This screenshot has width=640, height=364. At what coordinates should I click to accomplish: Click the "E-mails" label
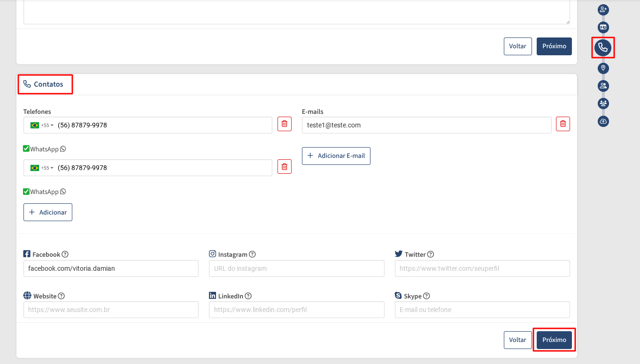point(313,111)
